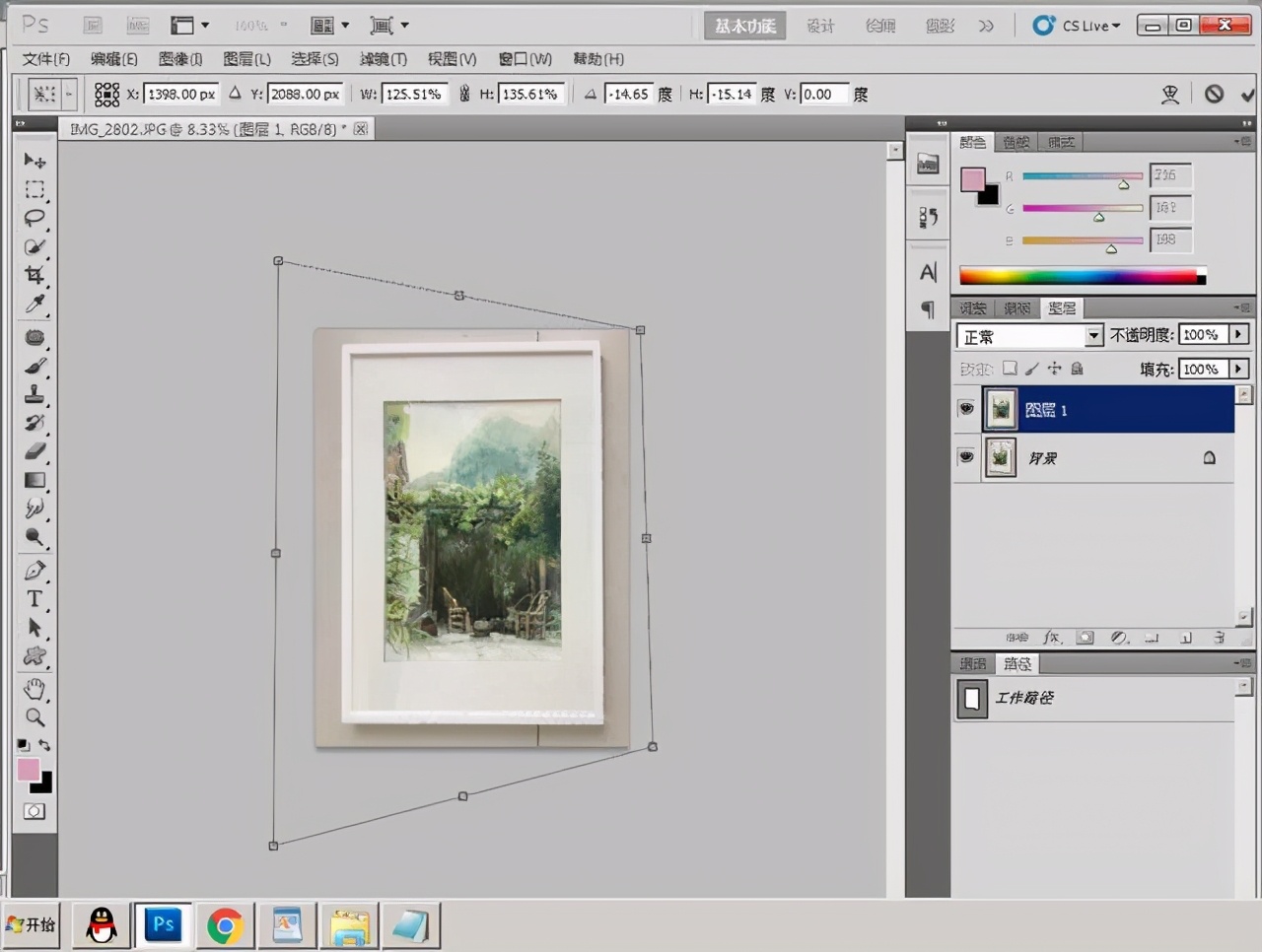Expand the opacity 100% slider arrow
1262x952 pixels.
pos(1238,335)
